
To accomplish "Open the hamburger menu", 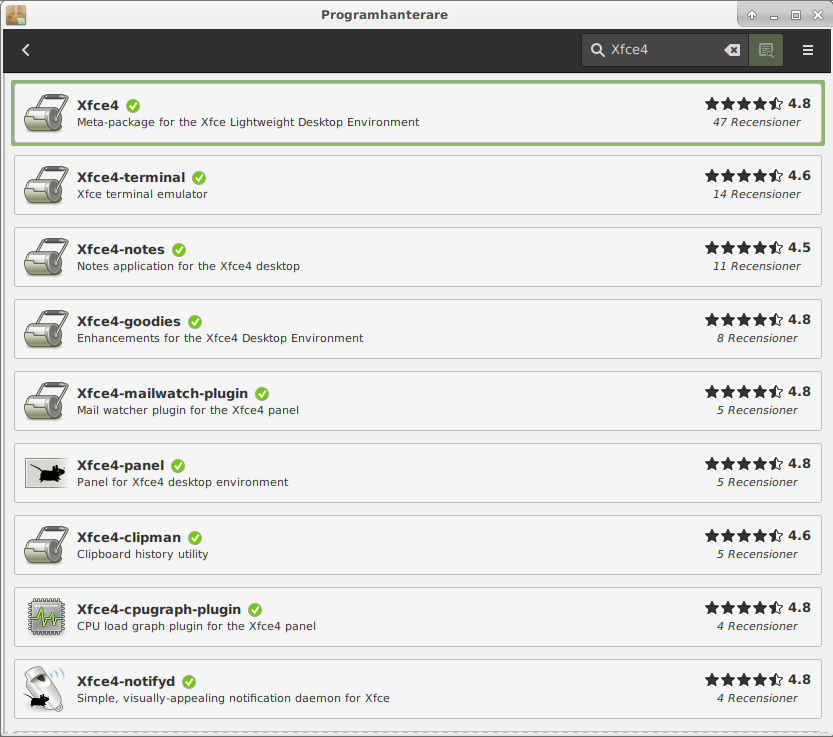I will tap(808, 50).
